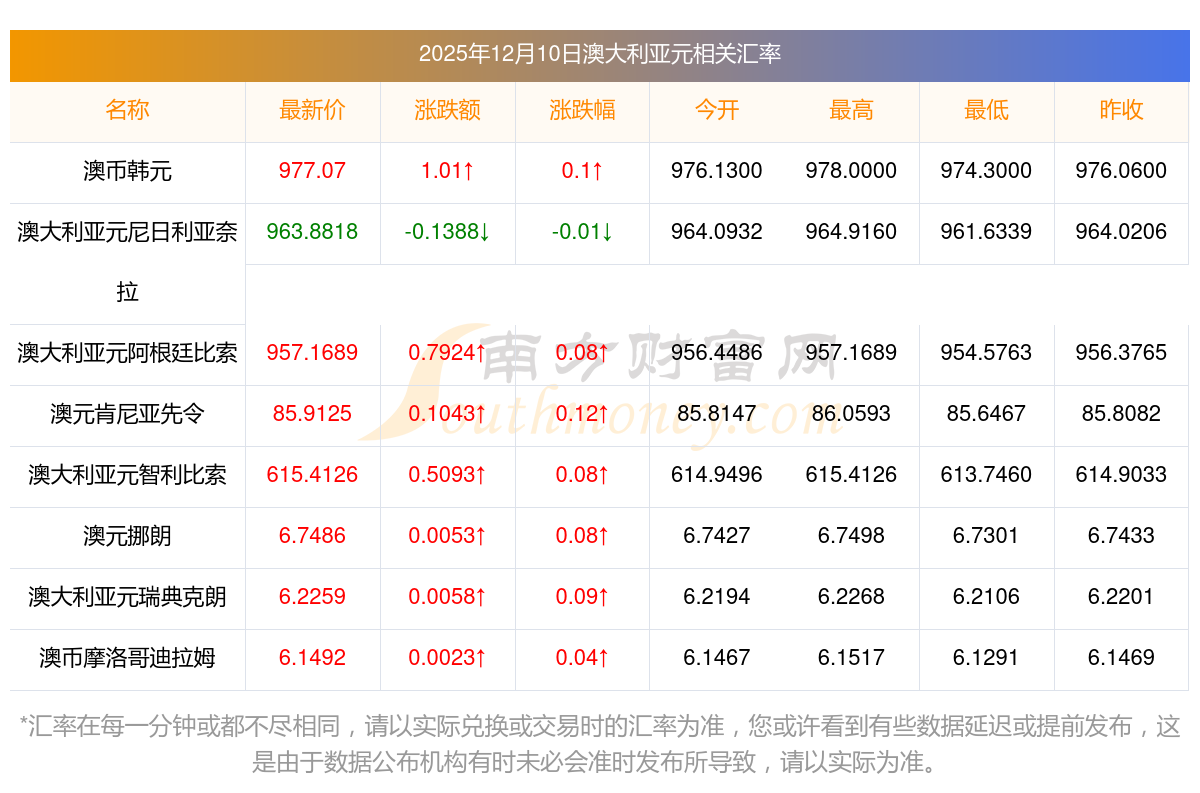
Task: Click the opening value 6.2194
Action: (717, 597)
